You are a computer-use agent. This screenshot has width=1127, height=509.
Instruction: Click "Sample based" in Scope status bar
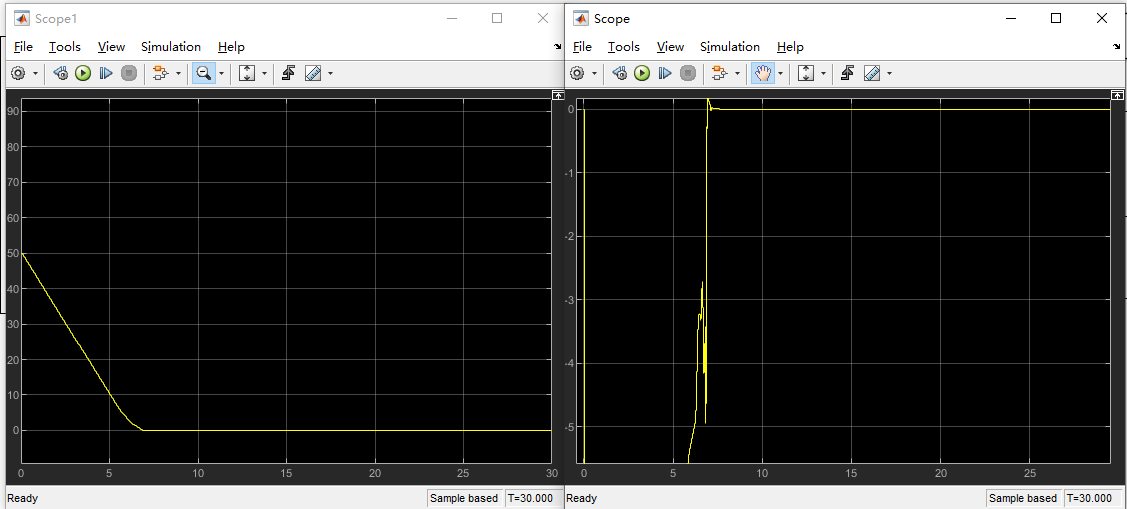(x=1024, y=498)
